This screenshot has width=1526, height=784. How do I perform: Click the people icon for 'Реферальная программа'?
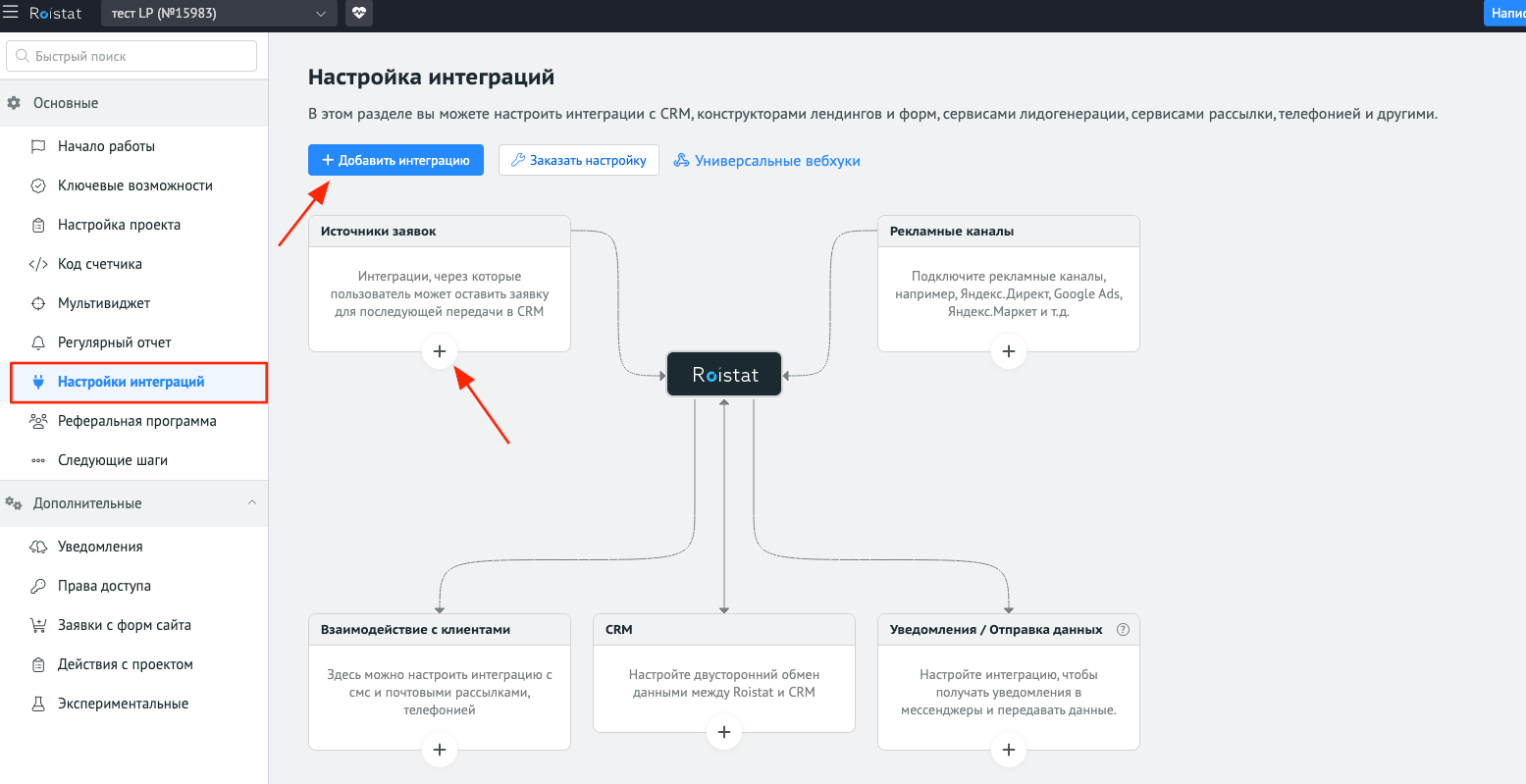tap(38, 421)
